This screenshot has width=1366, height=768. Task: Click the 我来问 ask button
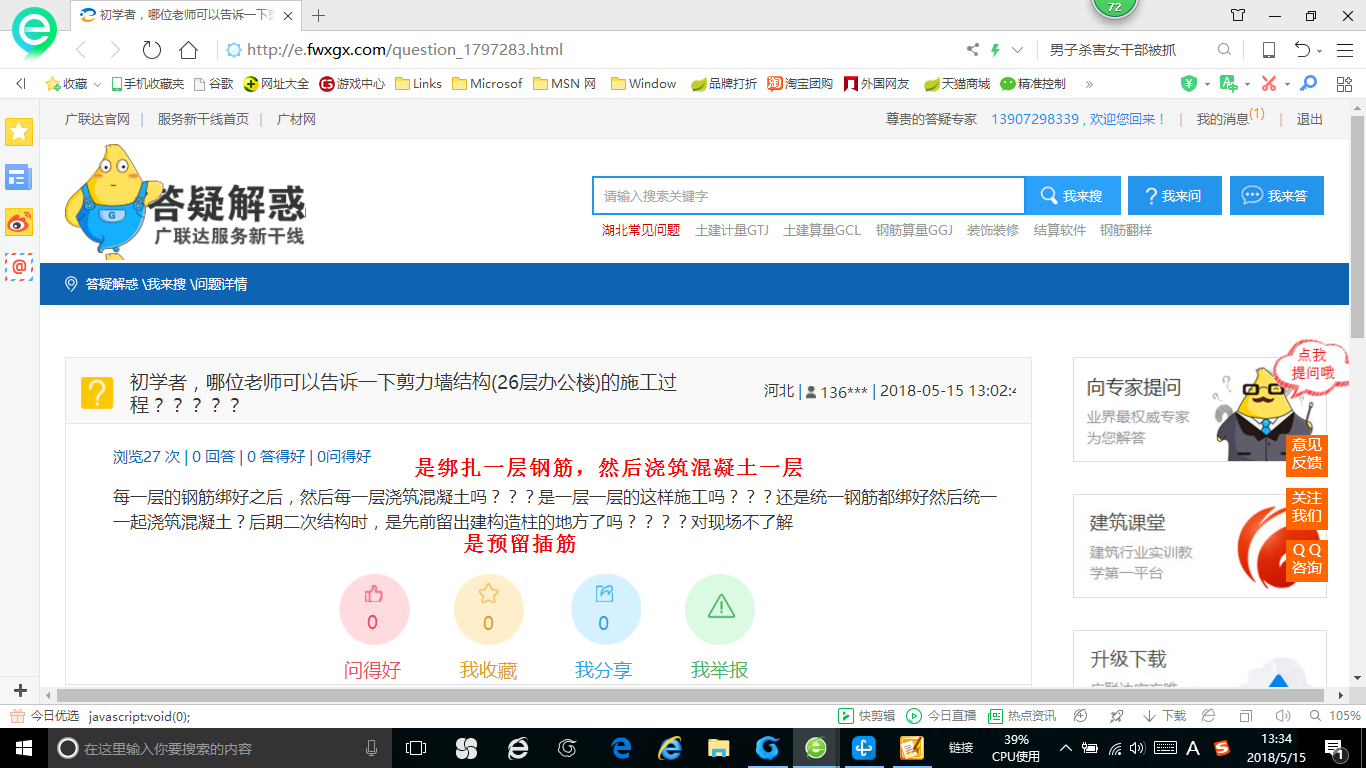pyautogui.click(x=1175, y=196)
